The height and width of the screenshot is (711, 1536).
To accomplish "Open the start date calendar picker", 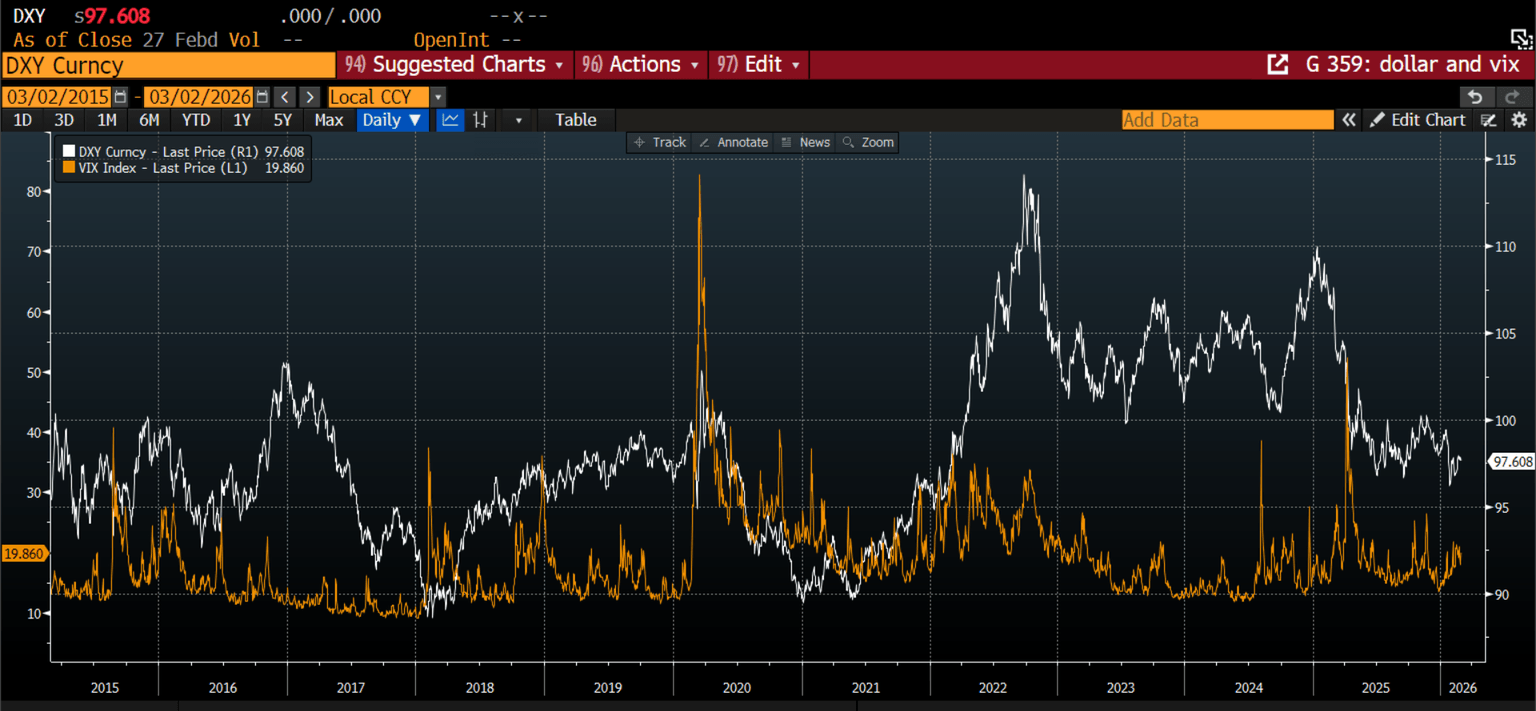I will [x=120, y=96].
